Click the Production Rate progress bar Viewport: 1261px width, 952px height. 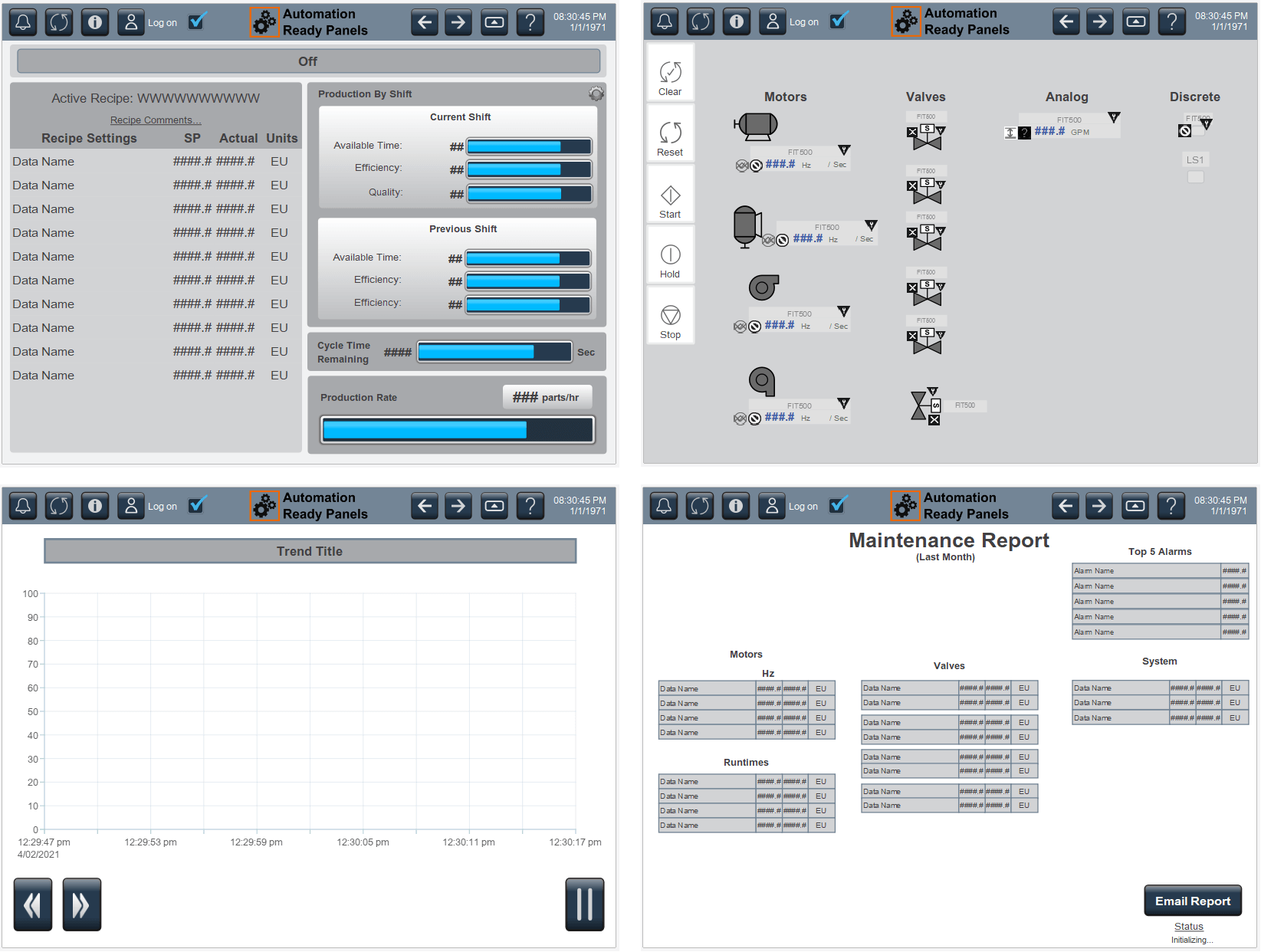(x=458, y=430)
